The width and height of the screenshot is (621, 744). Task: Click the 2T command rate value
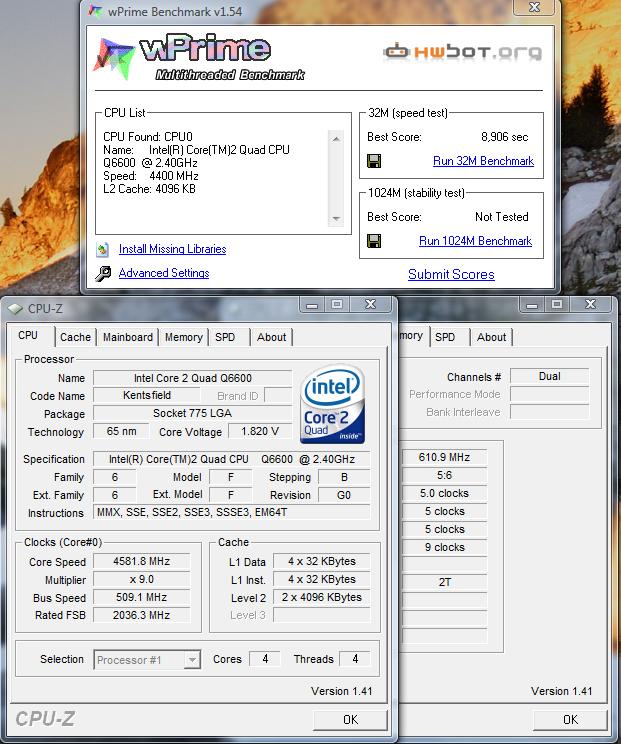444,582
